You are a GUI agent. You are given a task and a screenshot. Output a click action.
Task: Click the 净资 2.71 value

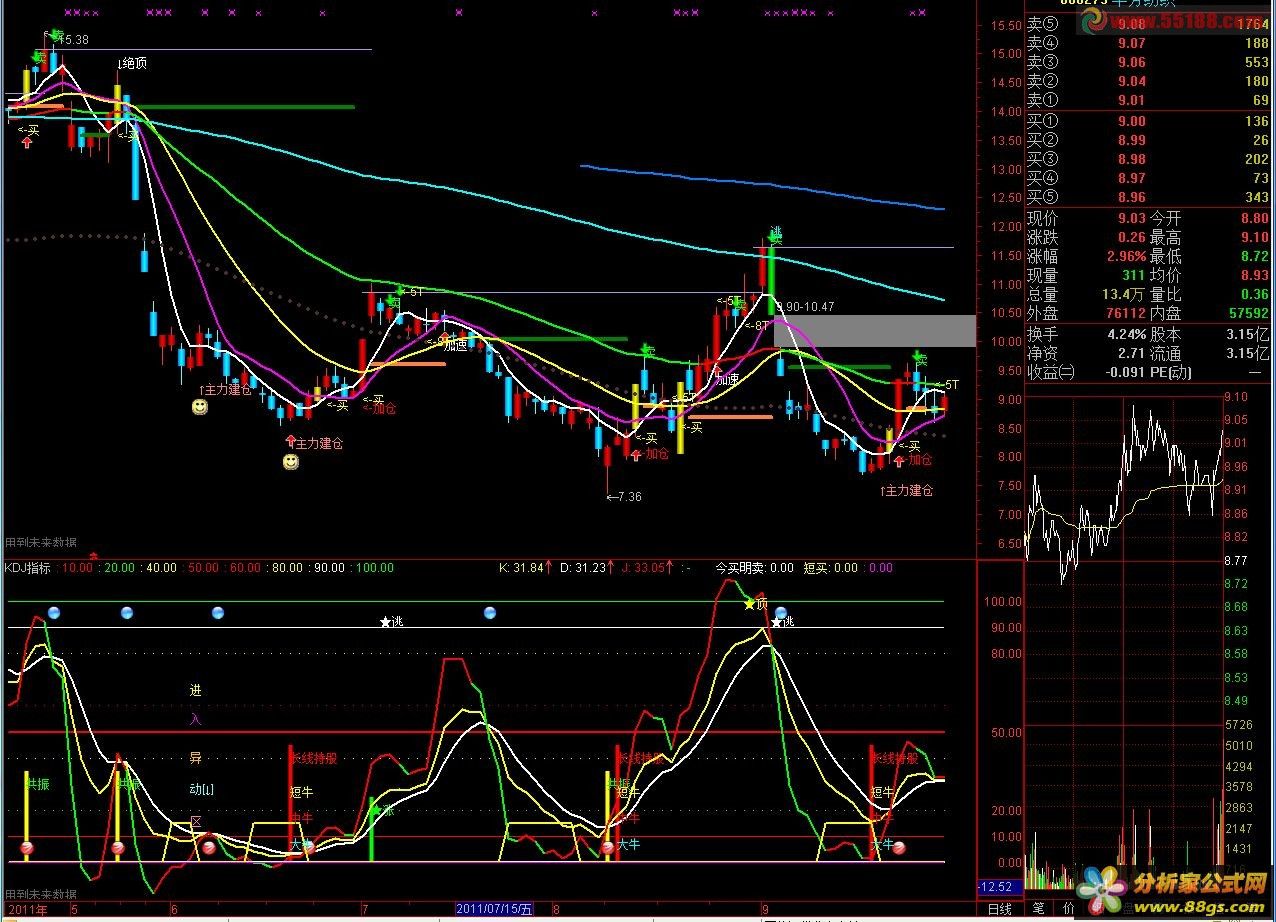pyautogui.click(x=1131, y=353)
